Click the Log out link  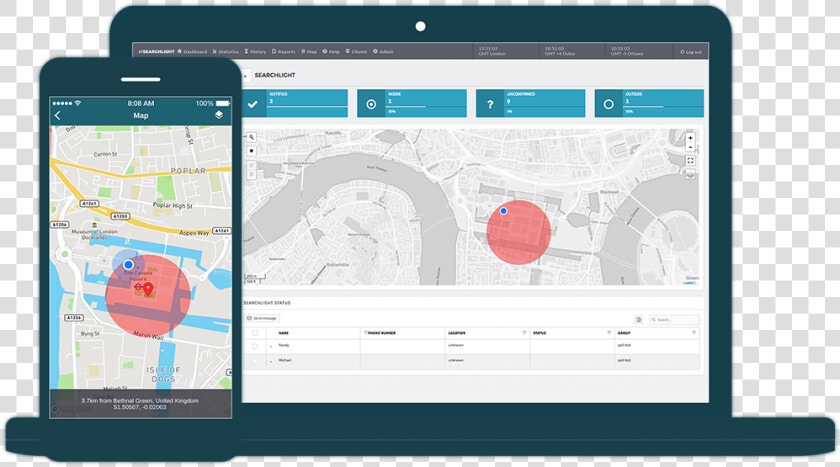(x=691, y=52)
